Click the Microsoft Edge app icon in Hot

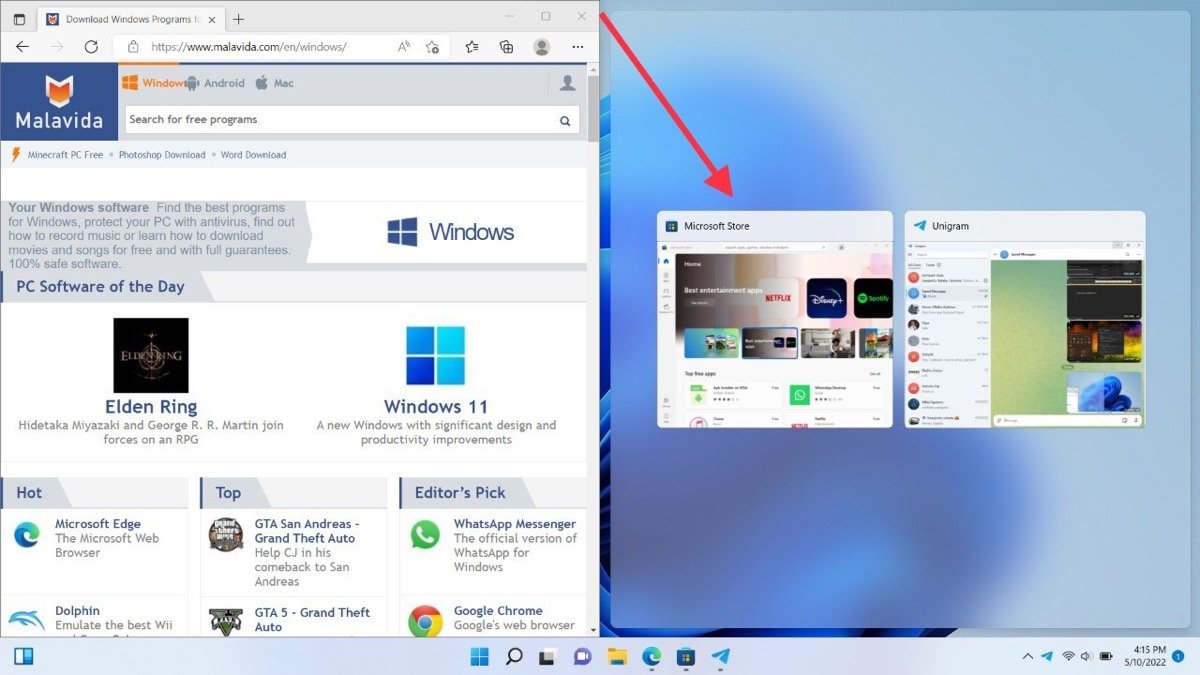[26, 535]
